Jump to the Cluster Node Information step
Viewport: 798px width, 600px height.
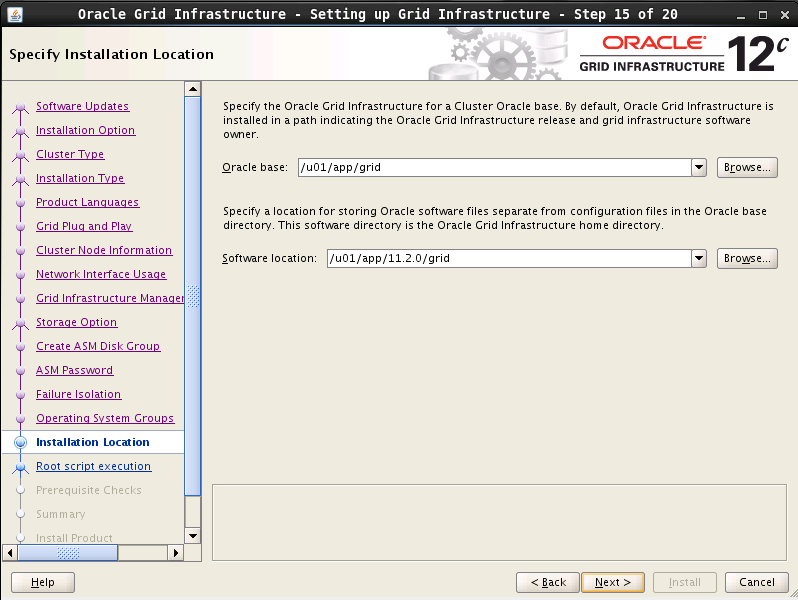click(x=104, y=250)
